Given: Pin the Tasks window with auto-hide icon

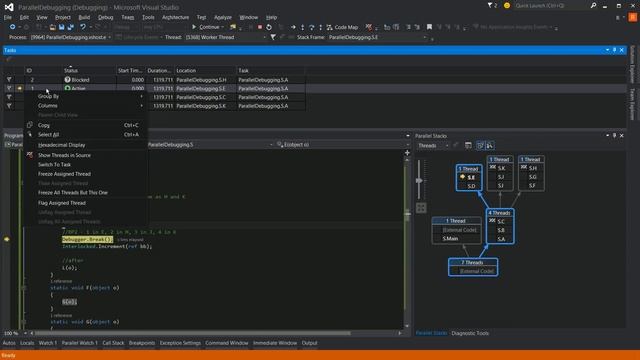Looking at the screenshot, I should tap(614, 50).
